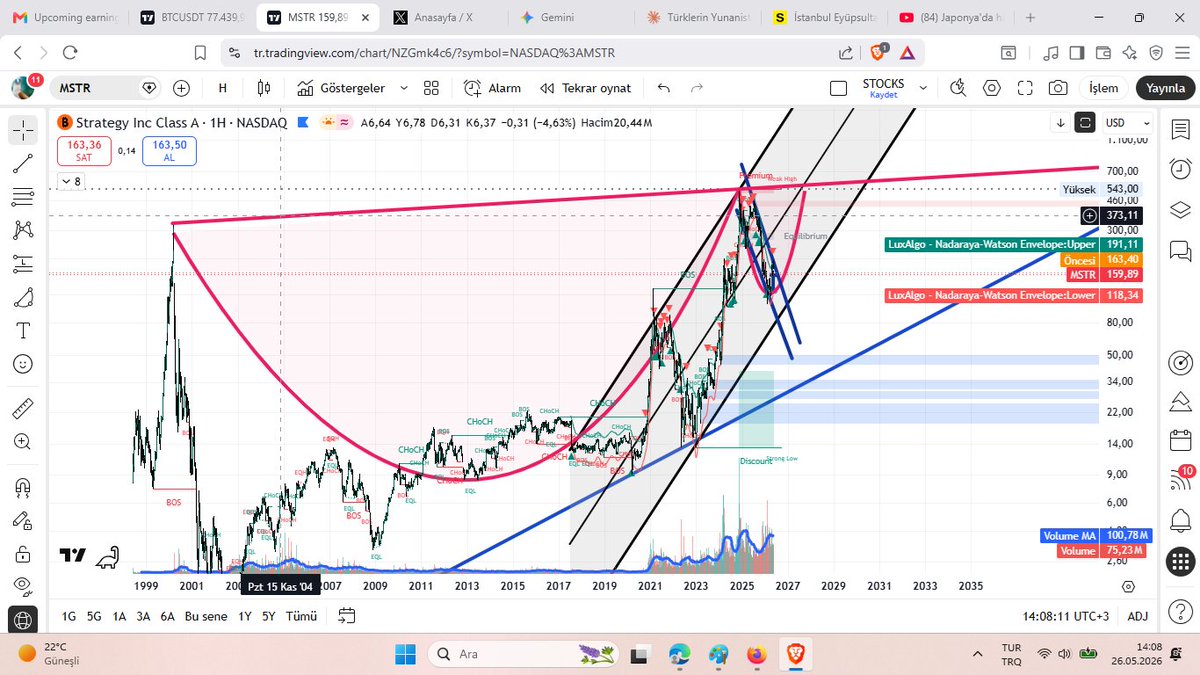Viewport: 1200px width, 675px height.
Task: Expand the favorite indicators dropdown arrow
Action: coord(404,88)
